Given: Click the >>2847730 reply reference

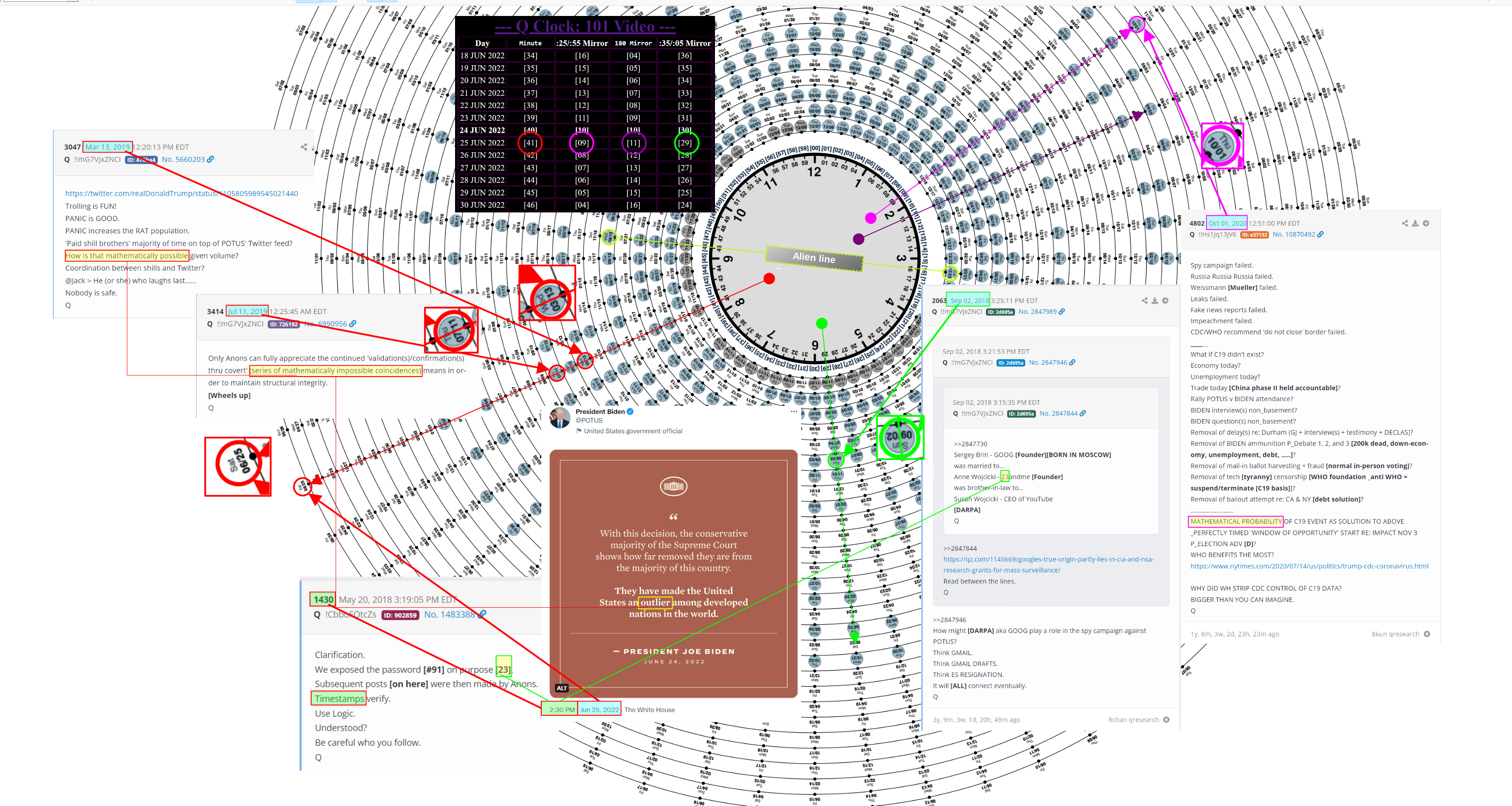Looking at the screenshot, I should pos(970,444).
